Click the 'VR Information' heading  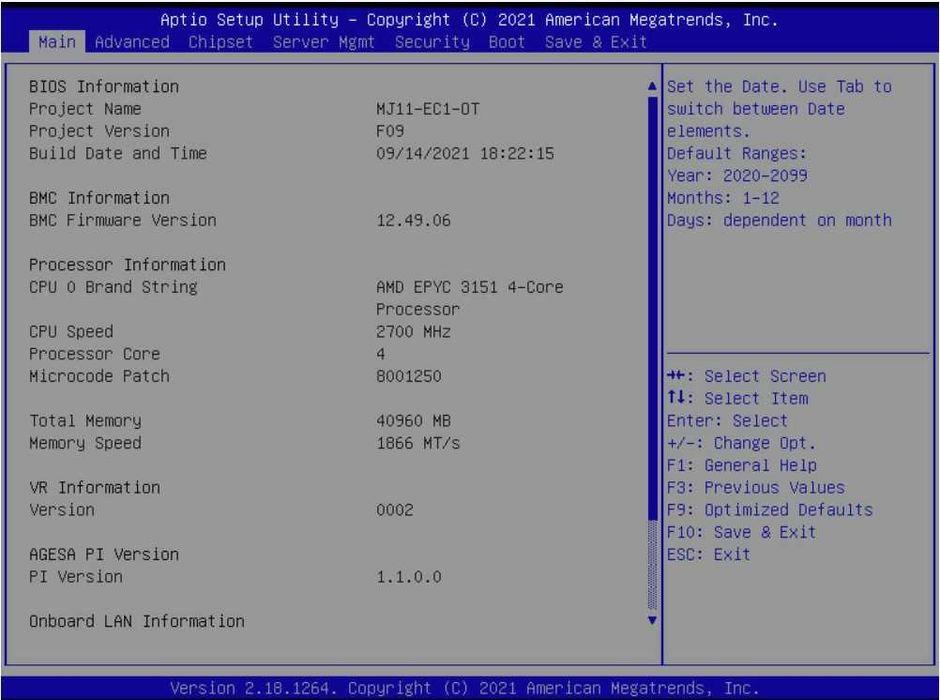[x=94, y=487]
